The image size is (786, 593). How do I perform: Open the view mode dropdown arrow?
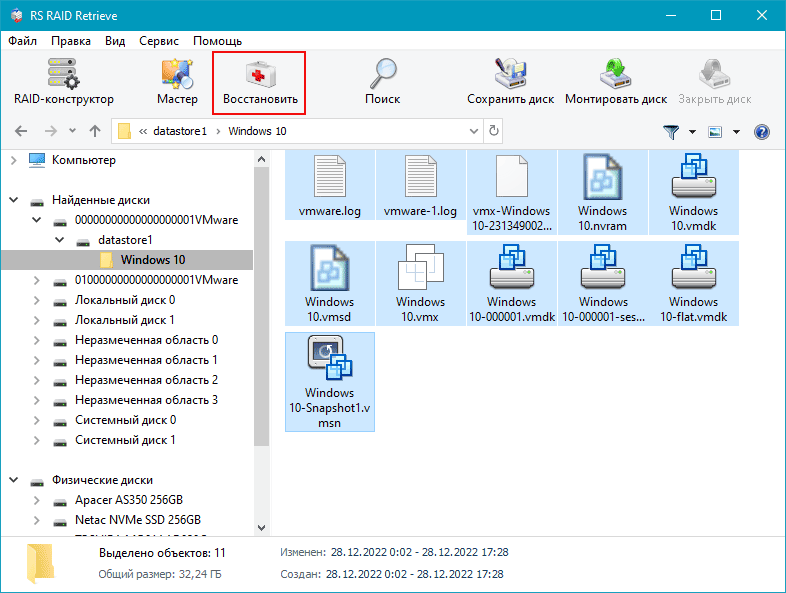pyautogui.click(x=736, y=132)
